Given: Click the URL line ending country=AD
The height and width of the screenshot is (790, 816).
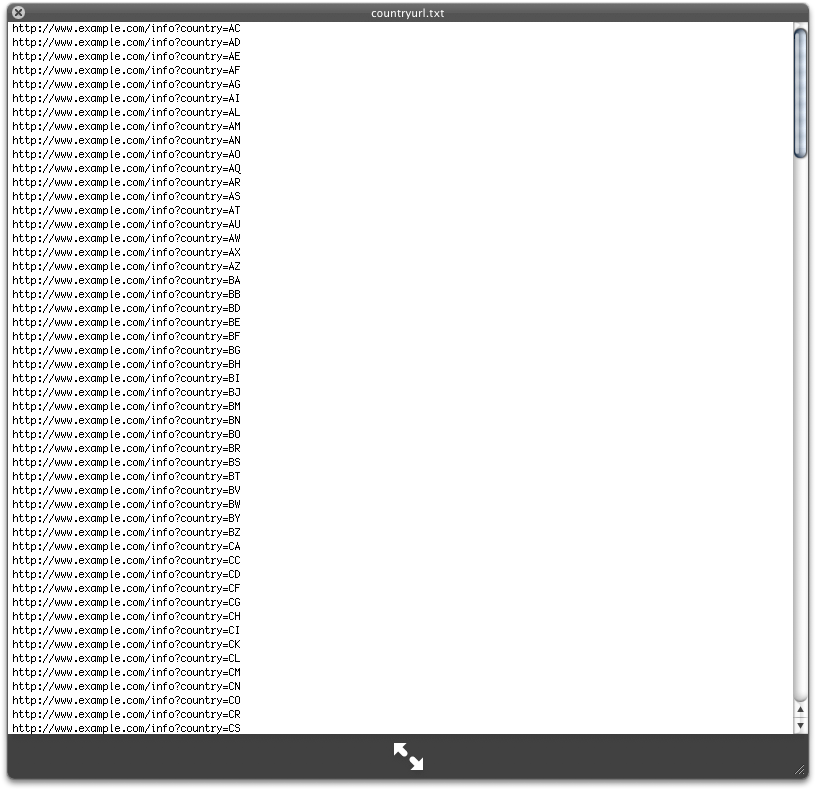Looking at the screenshot, I should click(x=126, y=43).
